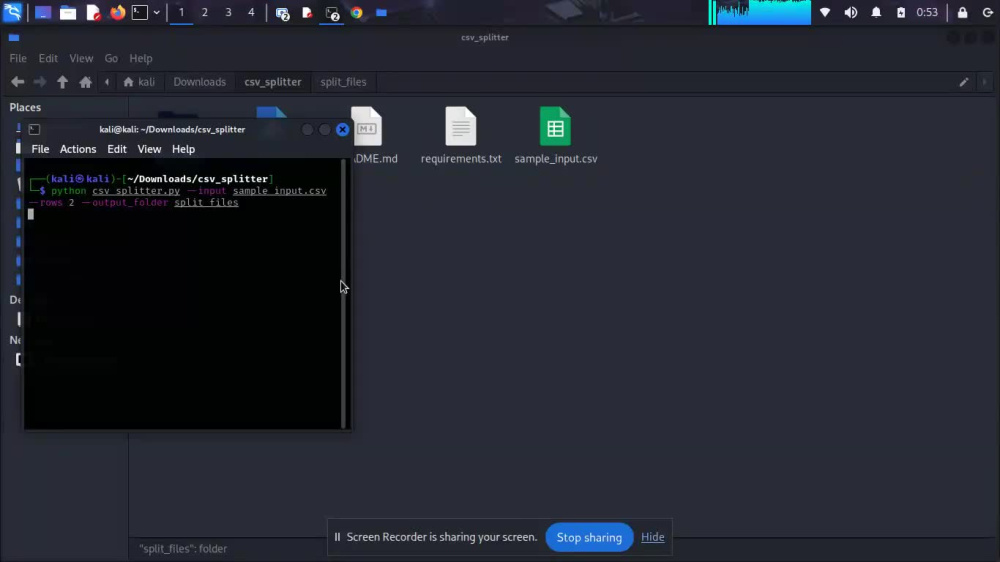This screenshot has width=1000, height=562.
Task: Open the volume control icon
Action: pyautogui.click(x=851, y=12)
